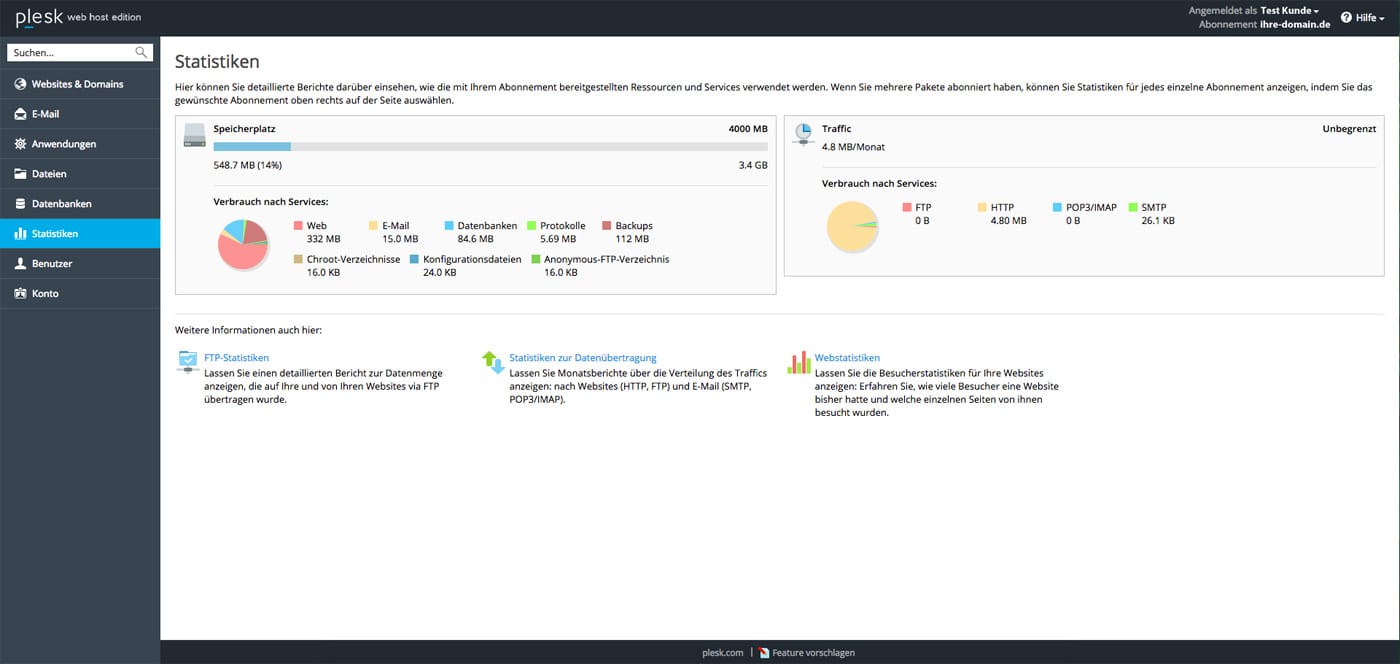Open the FTP-Statistiken link
The image size is (1400, 664).
[236, 358]
